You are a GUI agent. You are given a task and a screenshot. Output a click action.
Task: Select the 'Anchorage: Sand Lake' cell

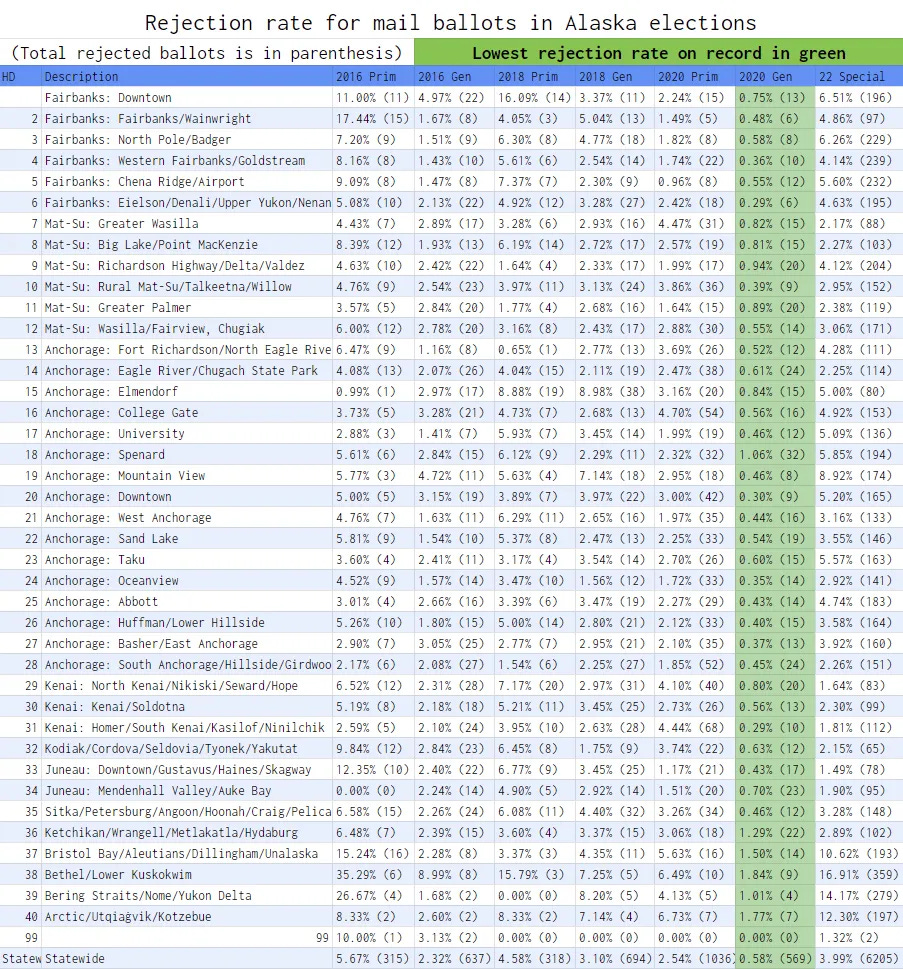click(x=187, y=539)
